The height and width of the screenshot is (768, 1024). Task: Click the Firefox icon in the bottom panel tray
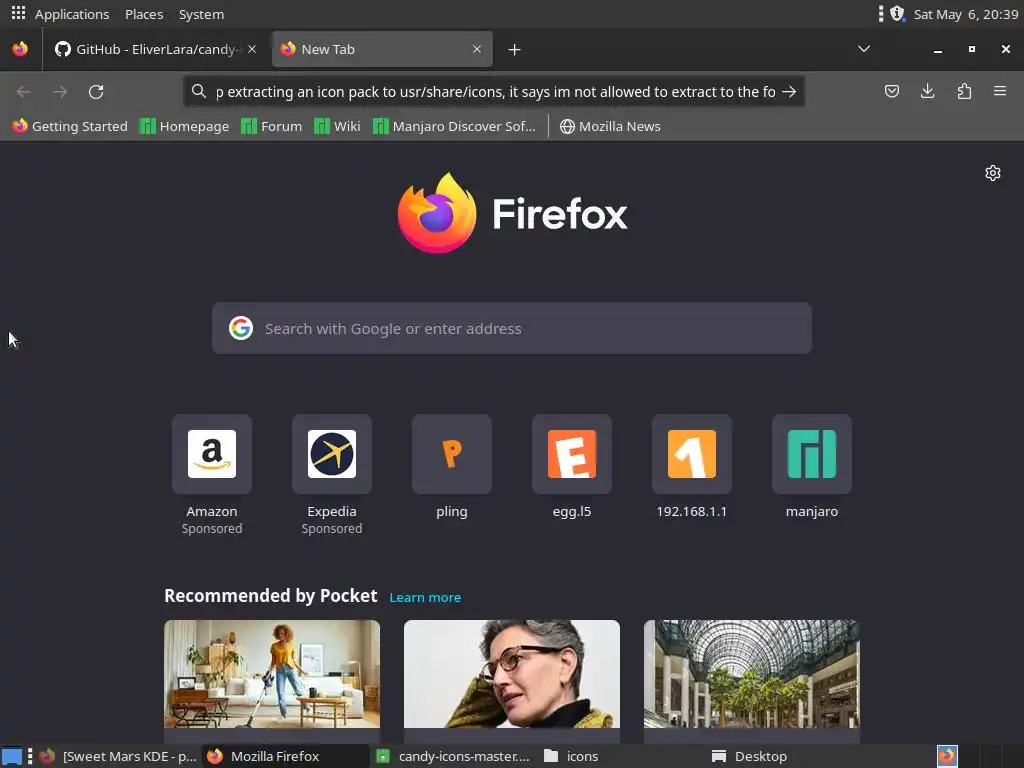[x=947, y=756]
